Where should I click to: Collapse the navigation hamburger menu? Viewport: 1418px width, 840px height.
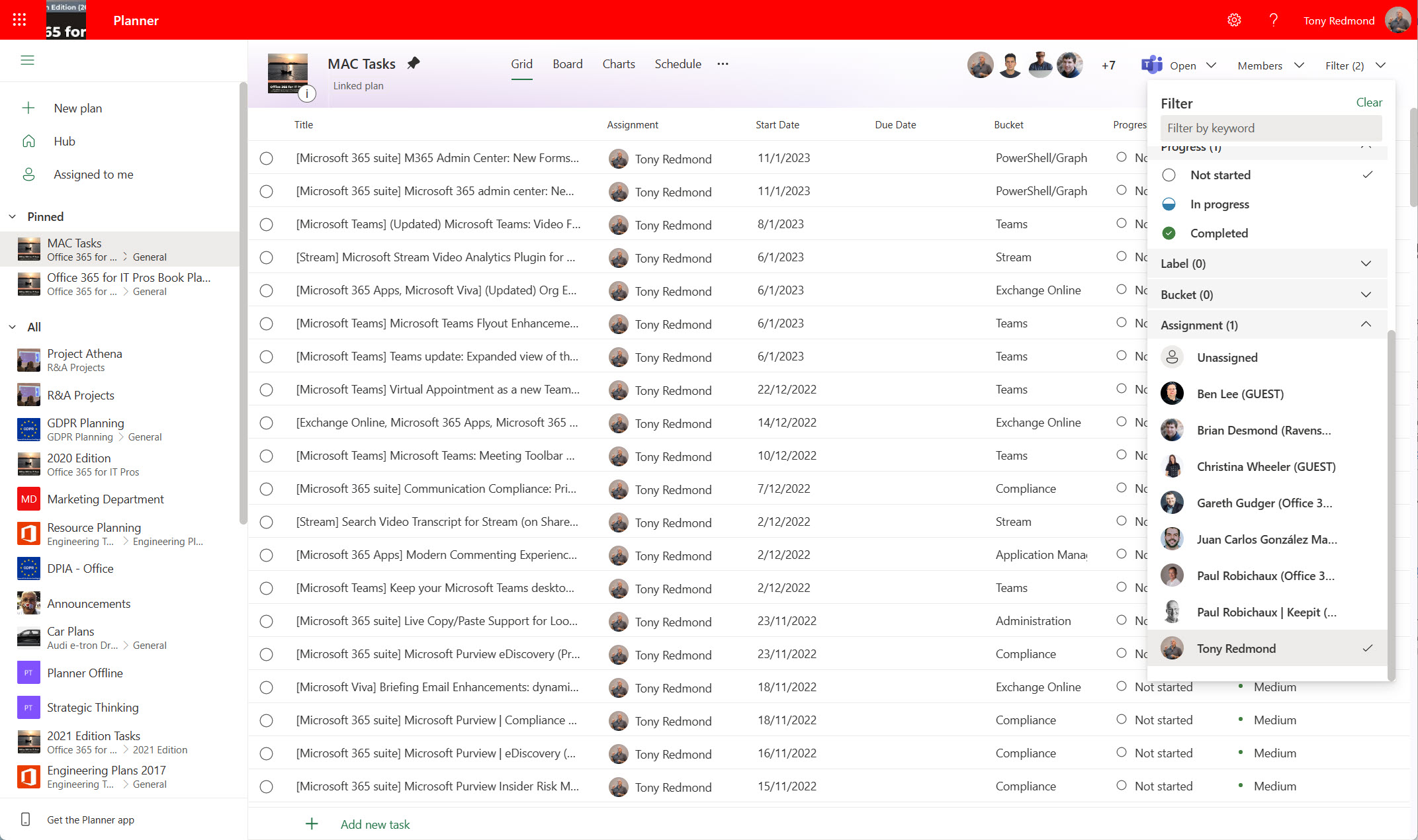(x=27, y=60)
